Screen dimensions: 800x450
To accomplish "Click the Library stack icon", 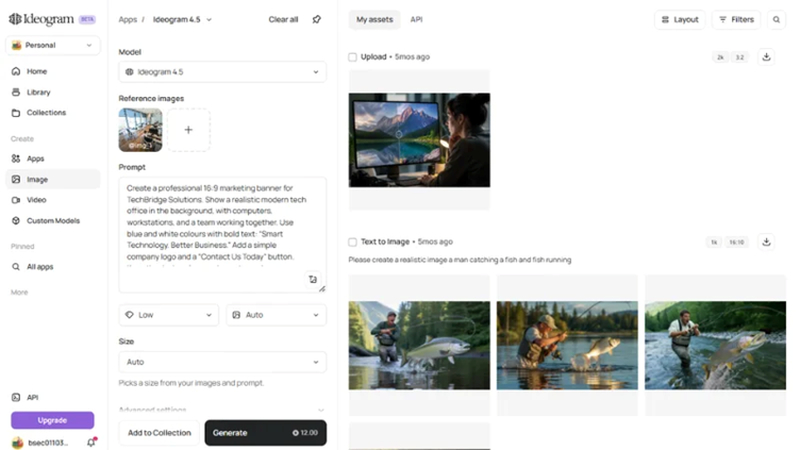I will [x=16, y=92].
